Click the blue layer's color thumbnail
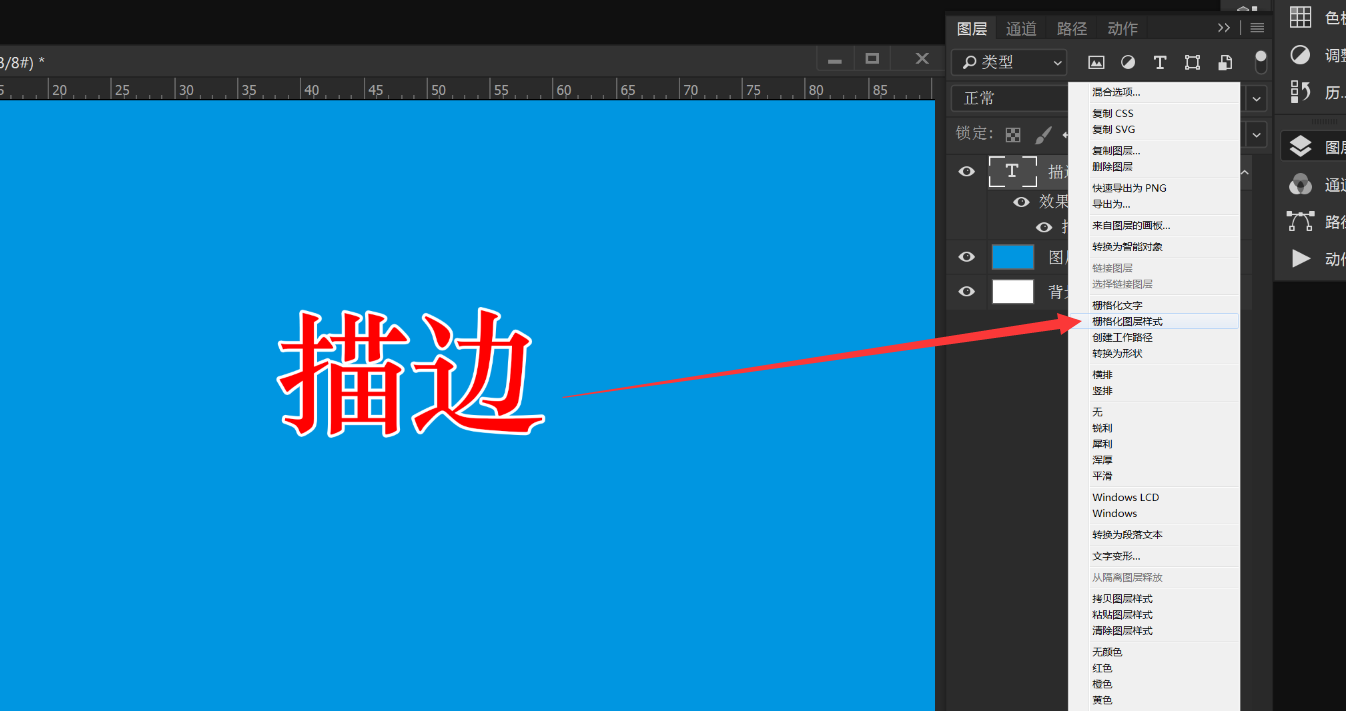This screenshot has width=1346, height=711. [x=1012, y=256]
